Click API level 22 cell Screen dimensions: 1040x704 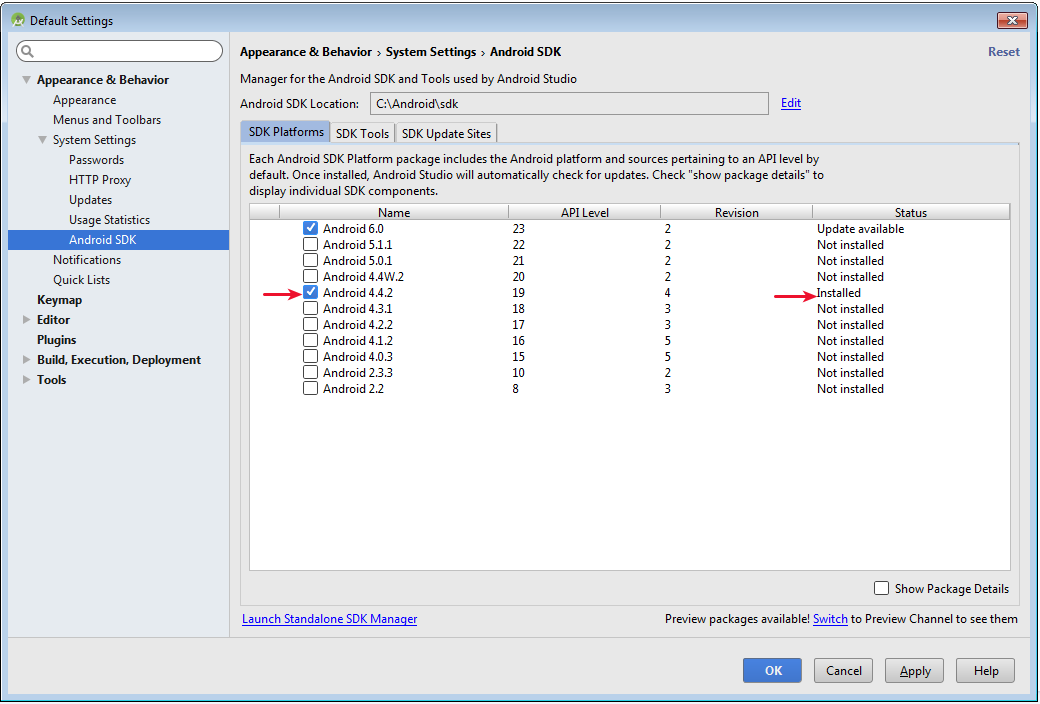point(519,244)
